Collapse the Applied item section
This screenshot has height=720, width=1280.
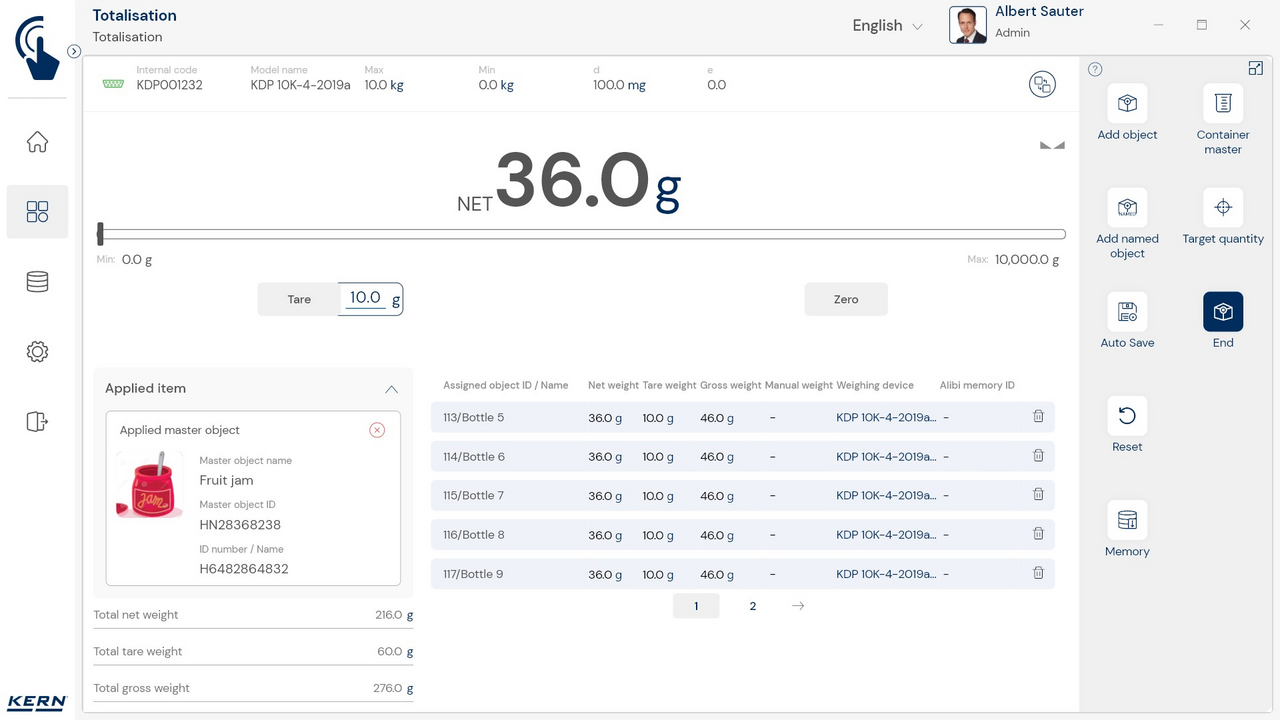click(391, 389)
